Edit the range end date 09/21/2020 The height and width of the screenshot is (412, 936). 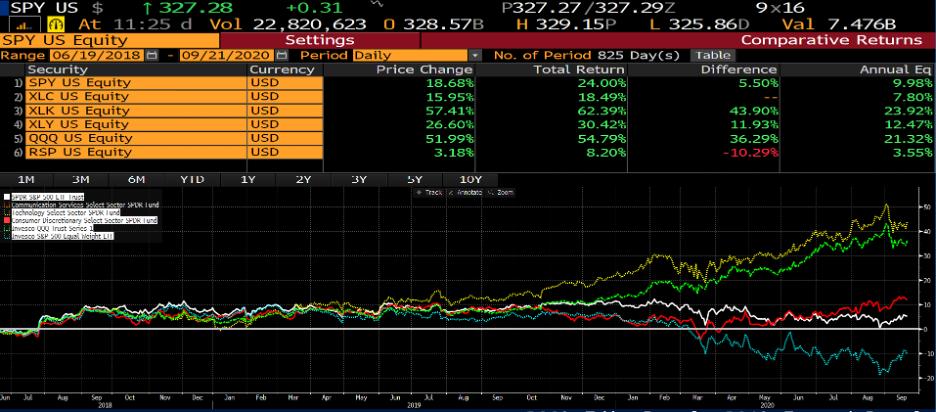point(227,56)
